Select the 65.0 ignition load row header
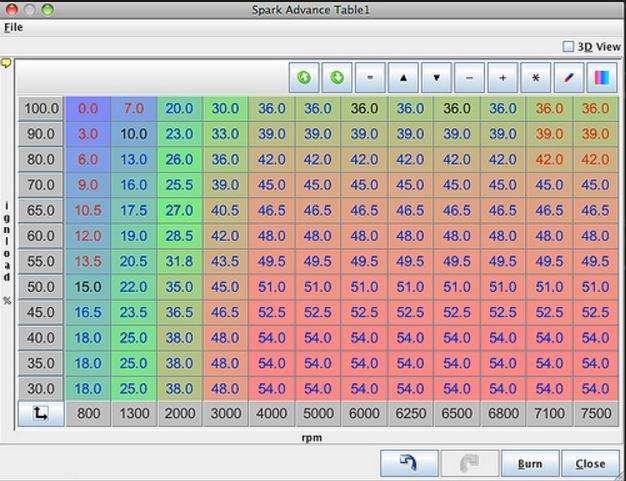 (x=41, y=211)
